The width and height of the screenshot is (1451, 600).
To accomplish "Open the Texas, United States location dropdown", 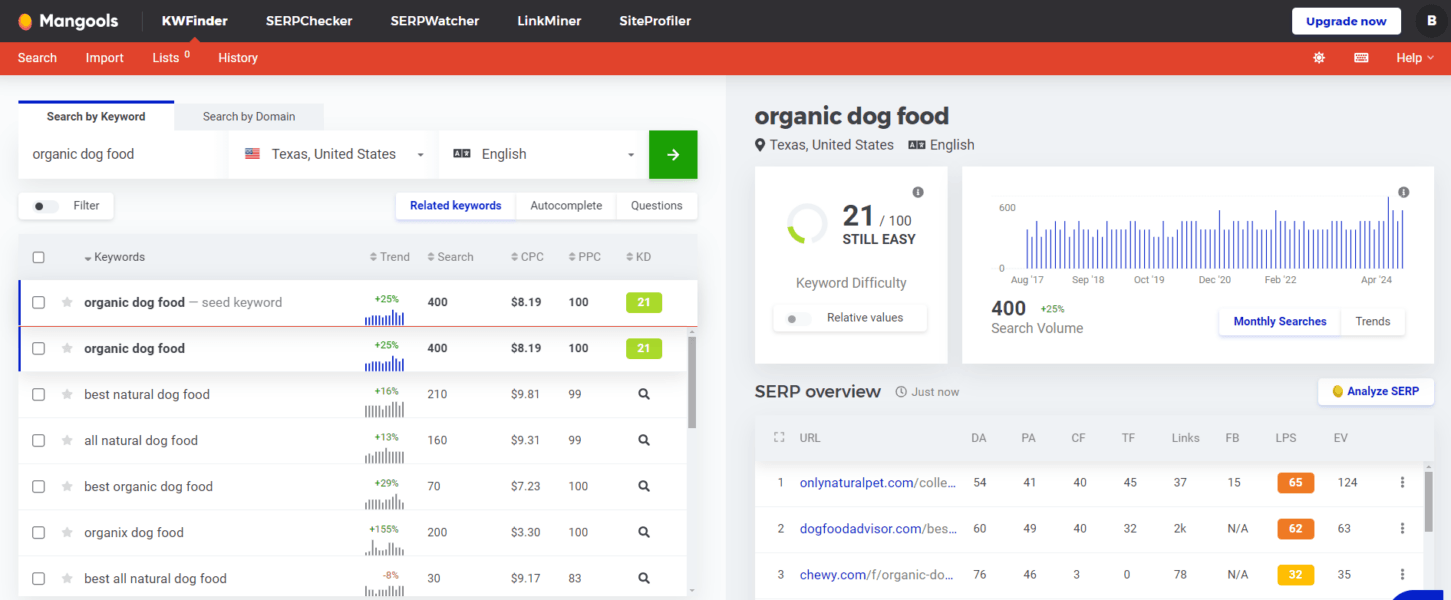I will [x=330, y=154].
